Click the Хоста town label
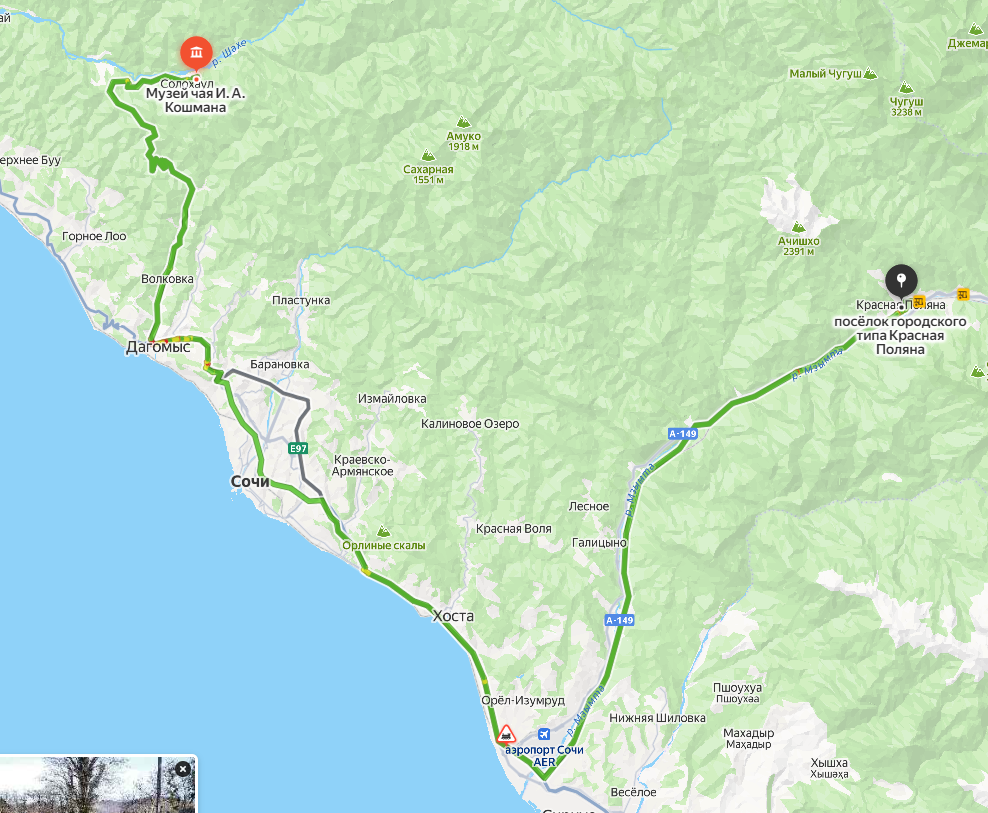The height and width of the screenshot is (813, 988). [453, 616]
